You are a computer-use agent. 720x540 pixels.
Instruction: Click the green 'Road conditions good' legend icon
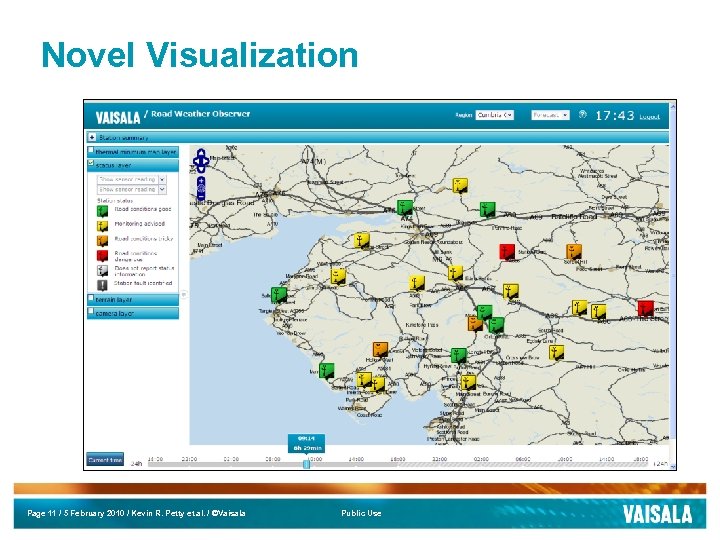[102, 211]
